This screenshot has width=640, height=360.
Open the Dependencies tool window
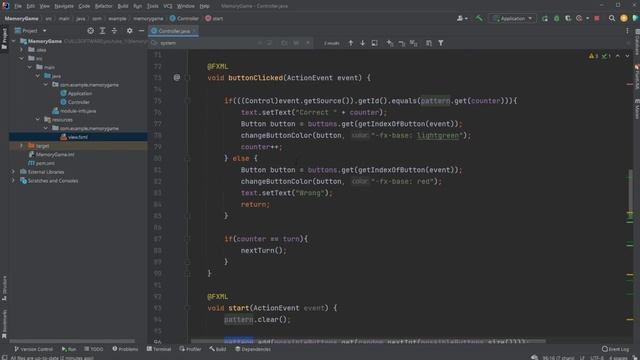[253, 349]
